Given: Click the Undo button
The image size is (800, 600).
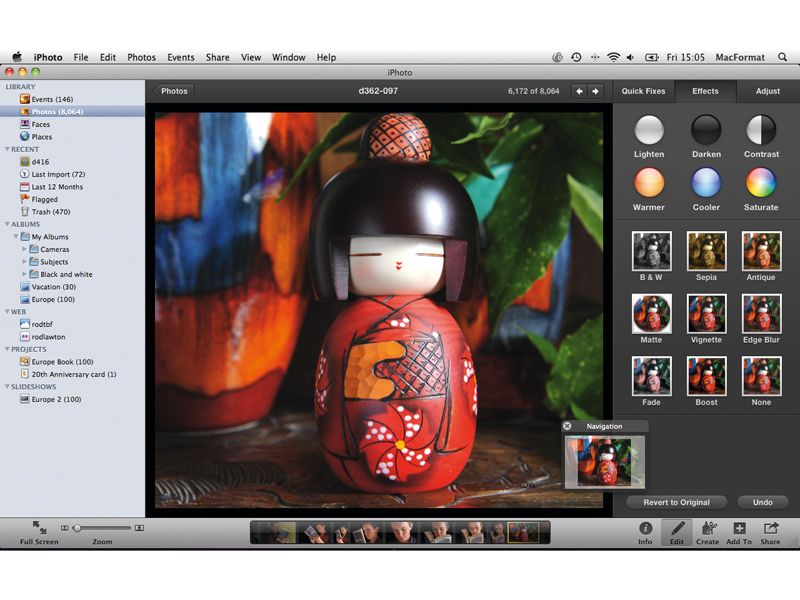Looking at the screenshot, I should 763,503.
